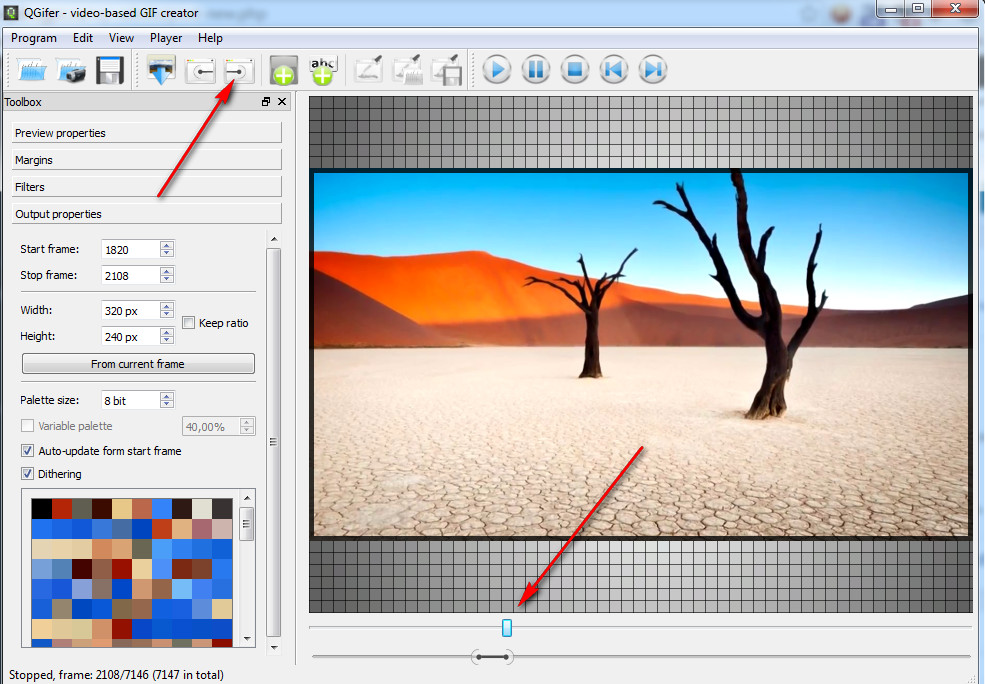The image size is (985, 684).
Task: Click the video position slider handle
Action: pyautogui.click(x=507, y=627)
